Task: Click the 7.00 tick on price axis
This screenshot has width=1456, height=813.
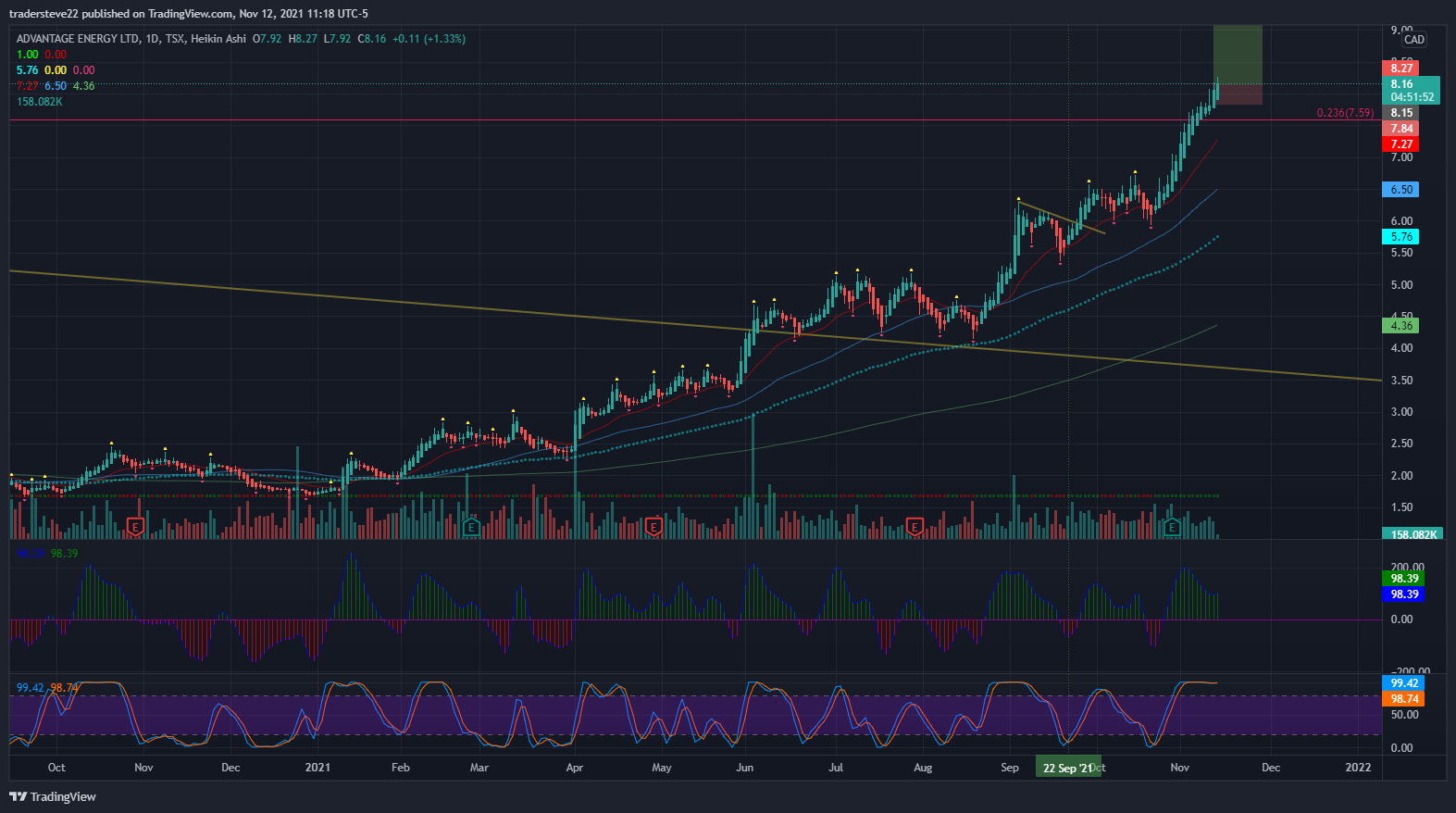Action: click(1401, 157)
